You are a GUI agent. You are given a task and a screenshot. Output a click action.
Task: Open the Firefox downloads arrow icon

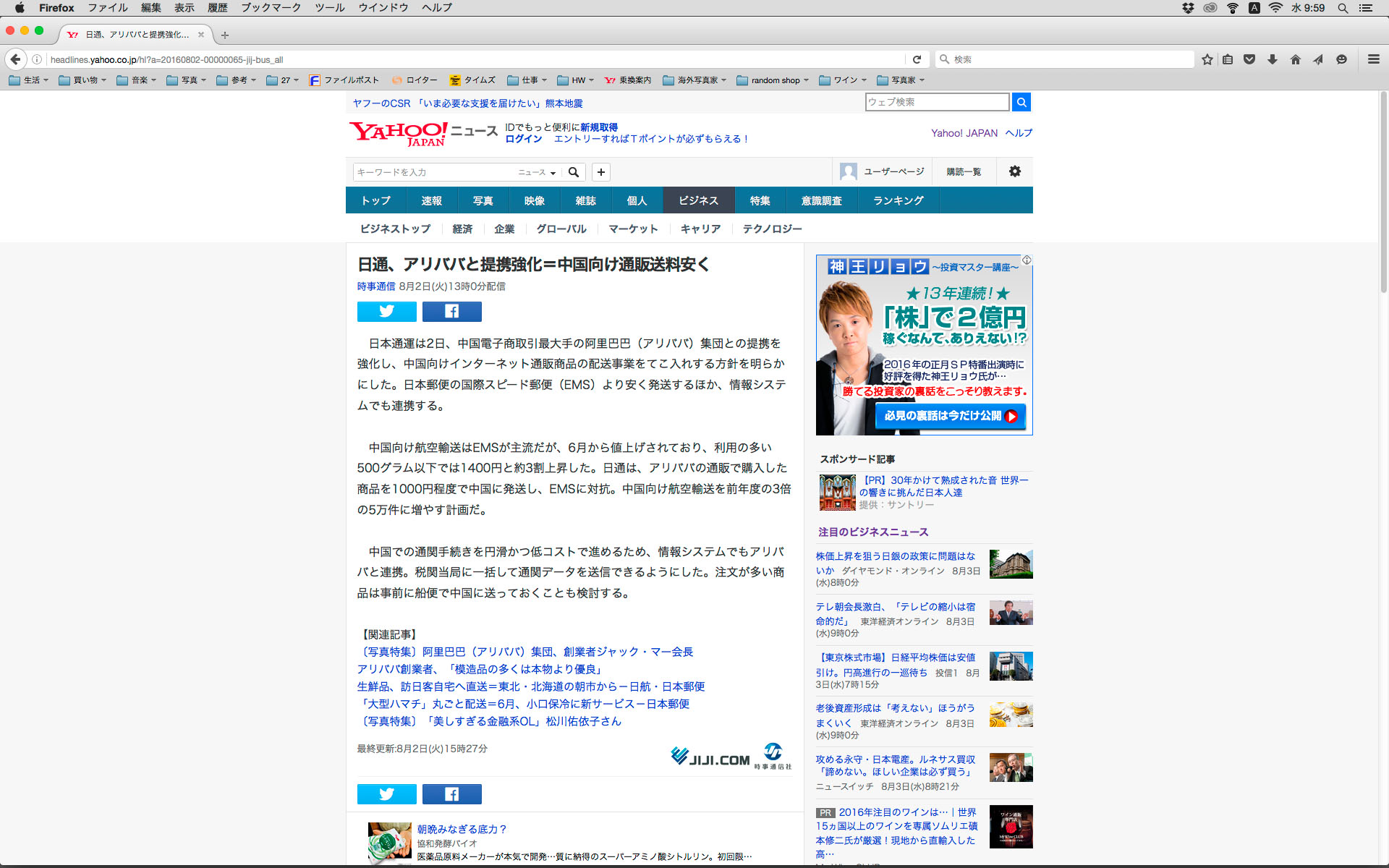click(x=1273, y=59)
